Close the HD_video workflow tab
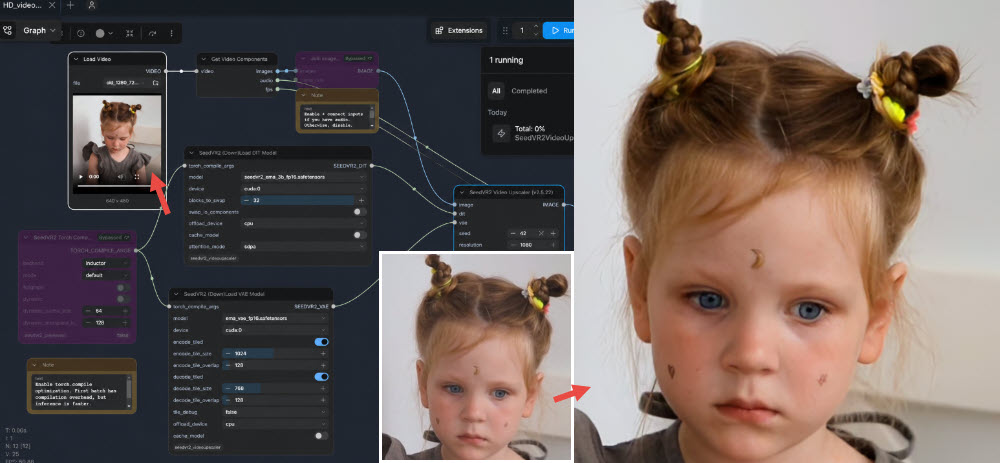Screen dimensions: 1000x463 pyautogui.click(x=52, y=5)
